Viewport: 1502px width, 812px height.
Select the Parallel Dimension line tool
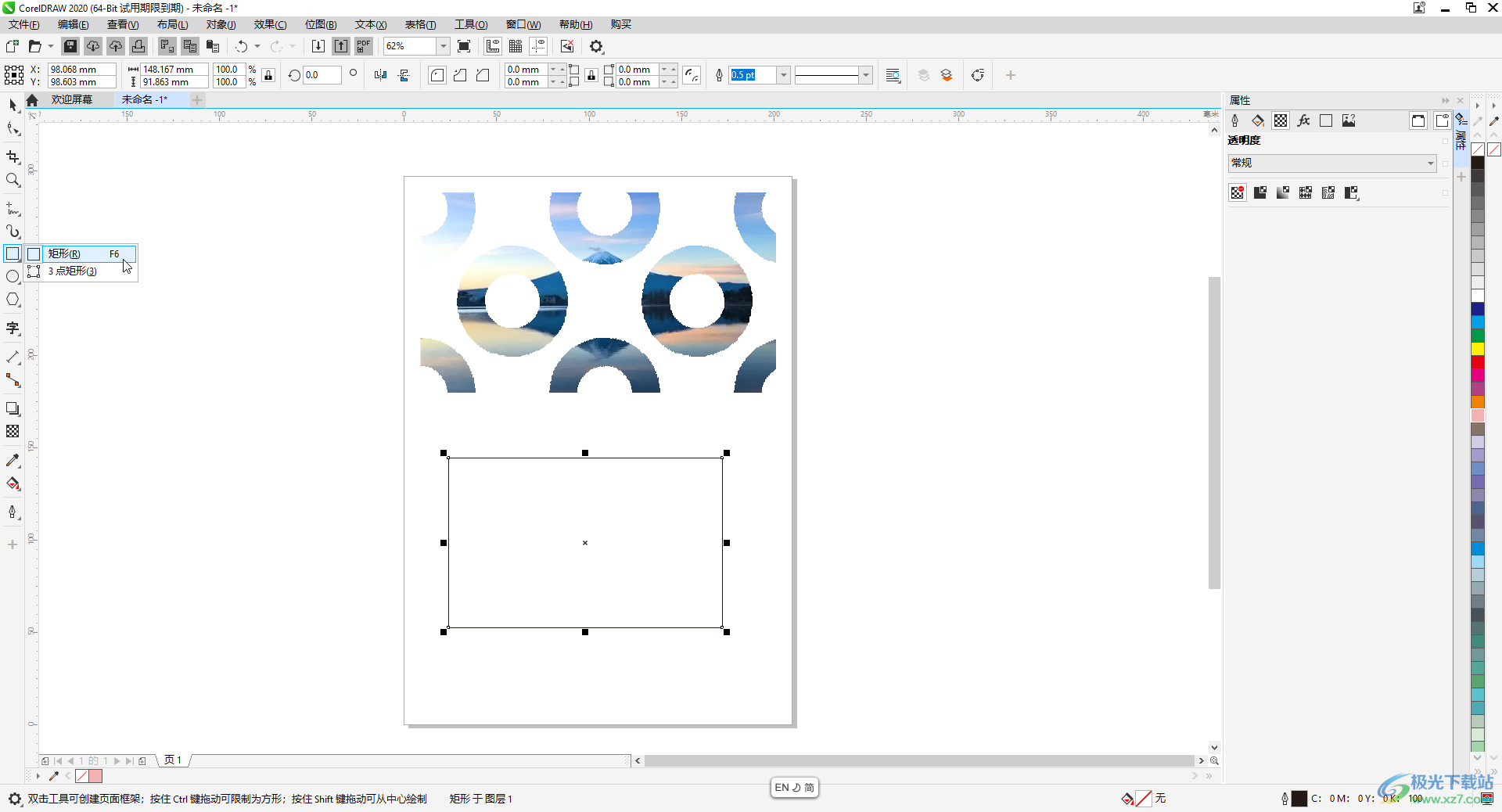pyautogui.click(x=13, y=357)
